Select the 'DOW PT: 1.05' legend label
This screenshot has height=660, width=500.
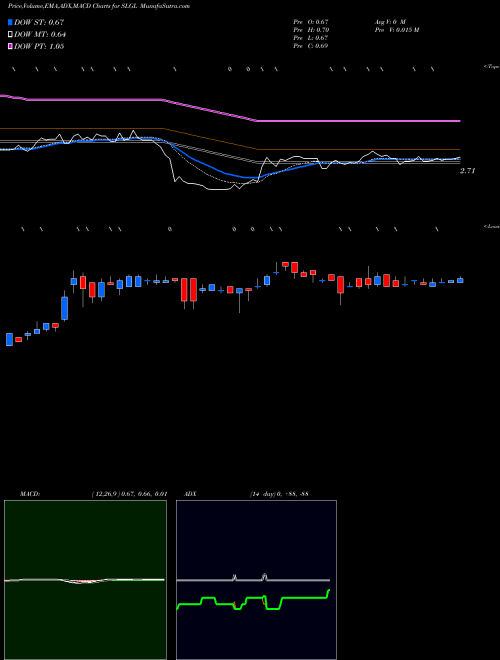point(39,46)
